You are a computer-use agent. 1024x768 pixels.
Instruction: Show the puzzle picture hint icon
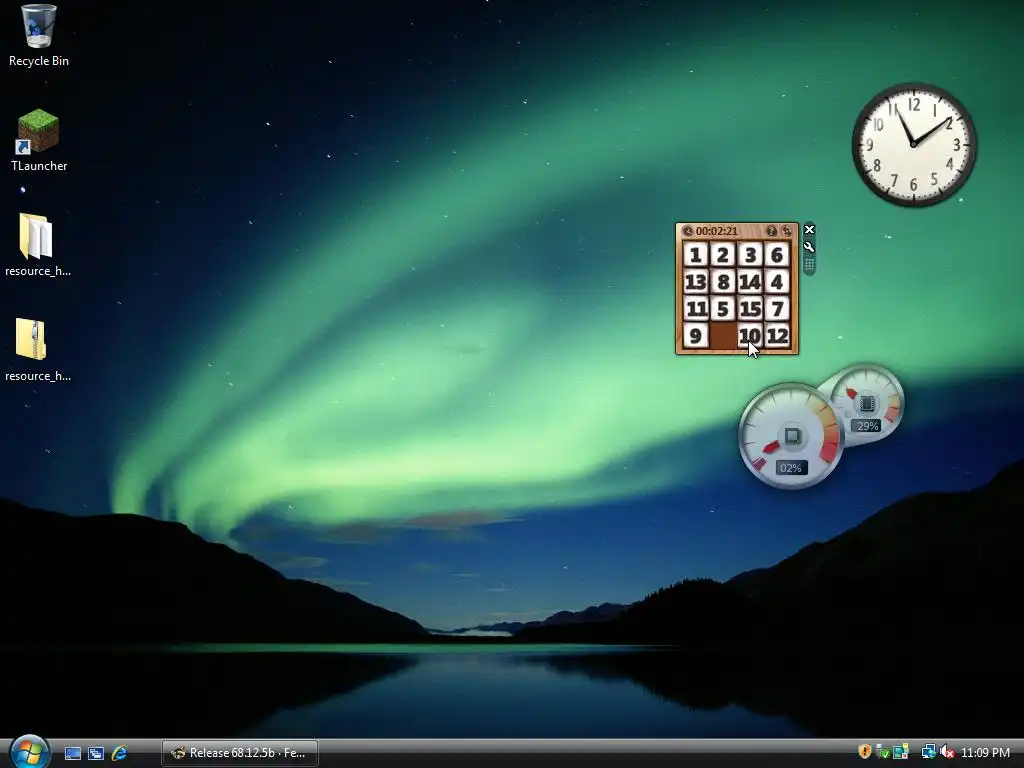(x=771, y=231)
